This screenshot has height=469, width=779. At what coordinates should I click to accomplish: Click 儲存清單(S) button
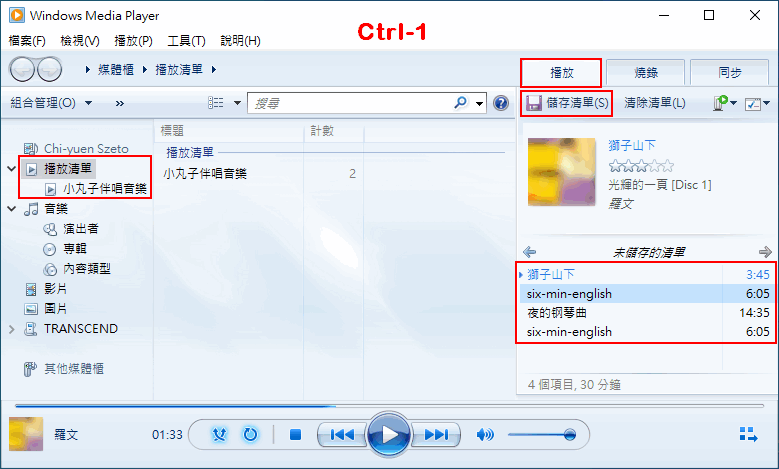pyautogui.click(x=567, y=103)
